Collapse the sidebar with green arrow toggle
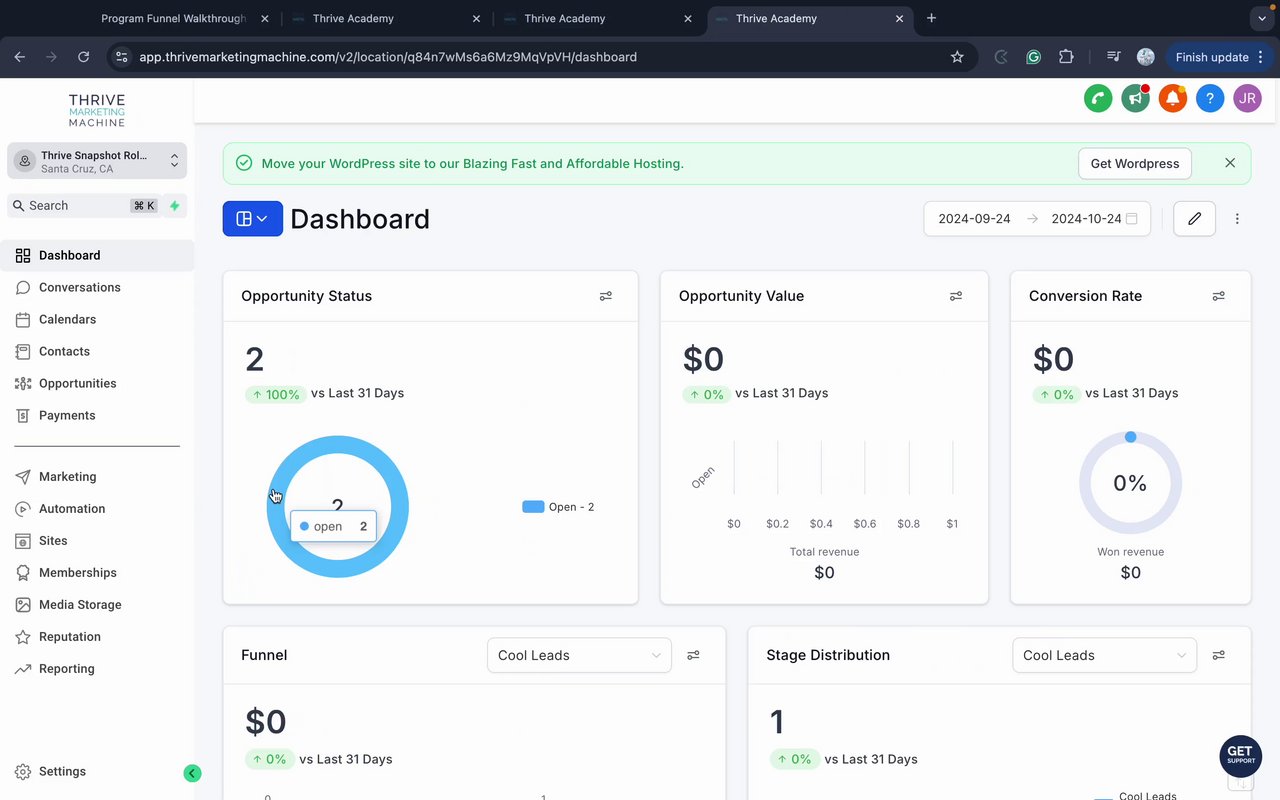This screenshot has height=800, width=1280. (192, 773)
